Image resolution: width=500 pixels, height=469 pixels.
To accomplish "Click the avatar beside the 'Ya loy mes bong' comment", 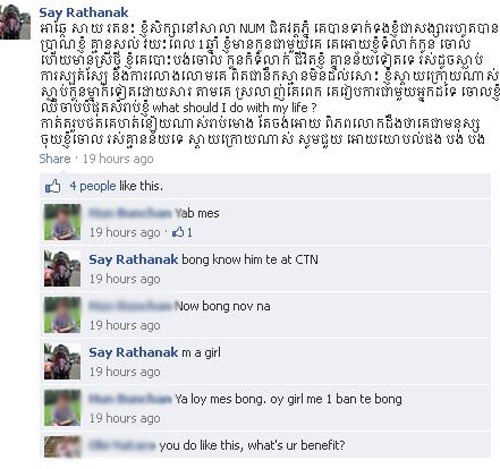I will click(x=62, y=408).
